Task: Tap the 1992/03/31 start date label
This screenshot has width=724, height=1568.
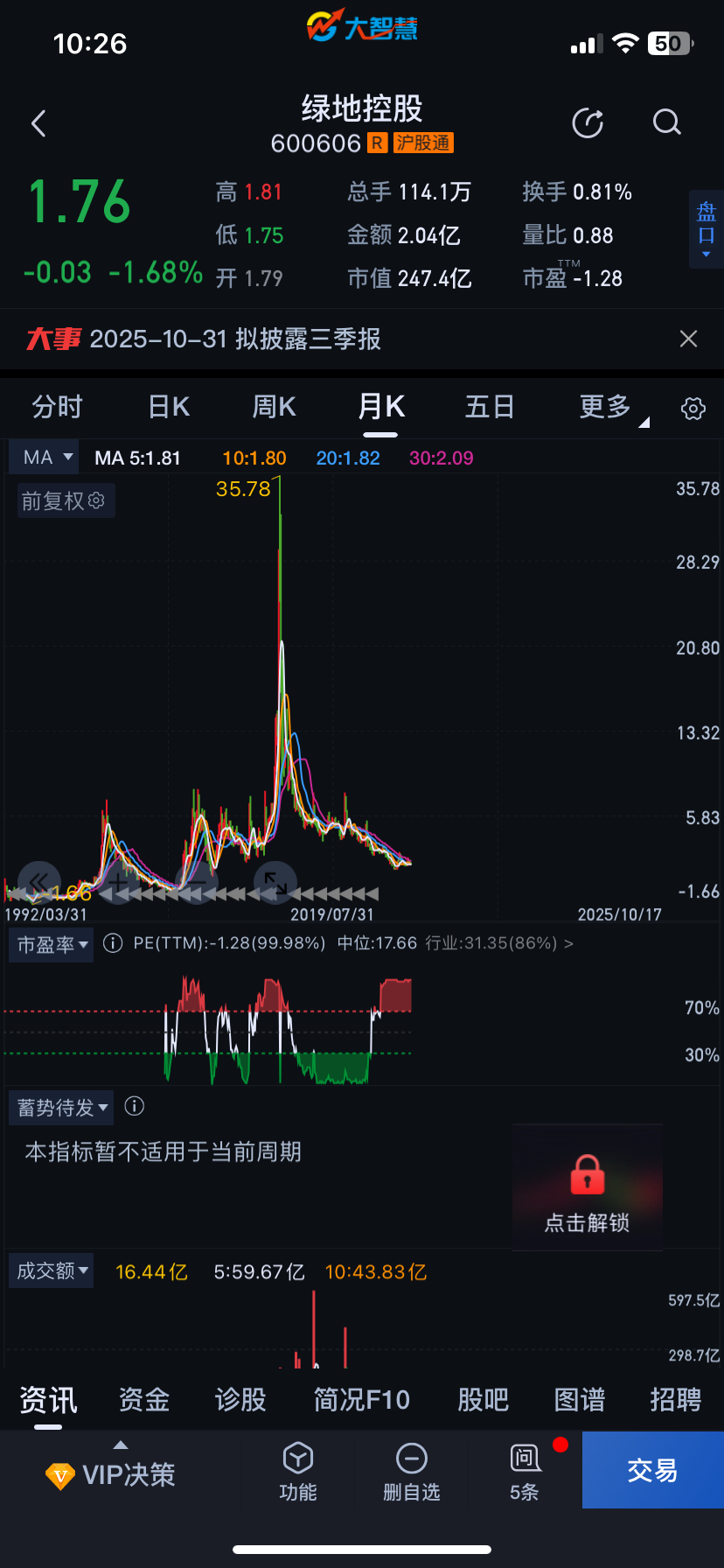Action: [46, 914]
